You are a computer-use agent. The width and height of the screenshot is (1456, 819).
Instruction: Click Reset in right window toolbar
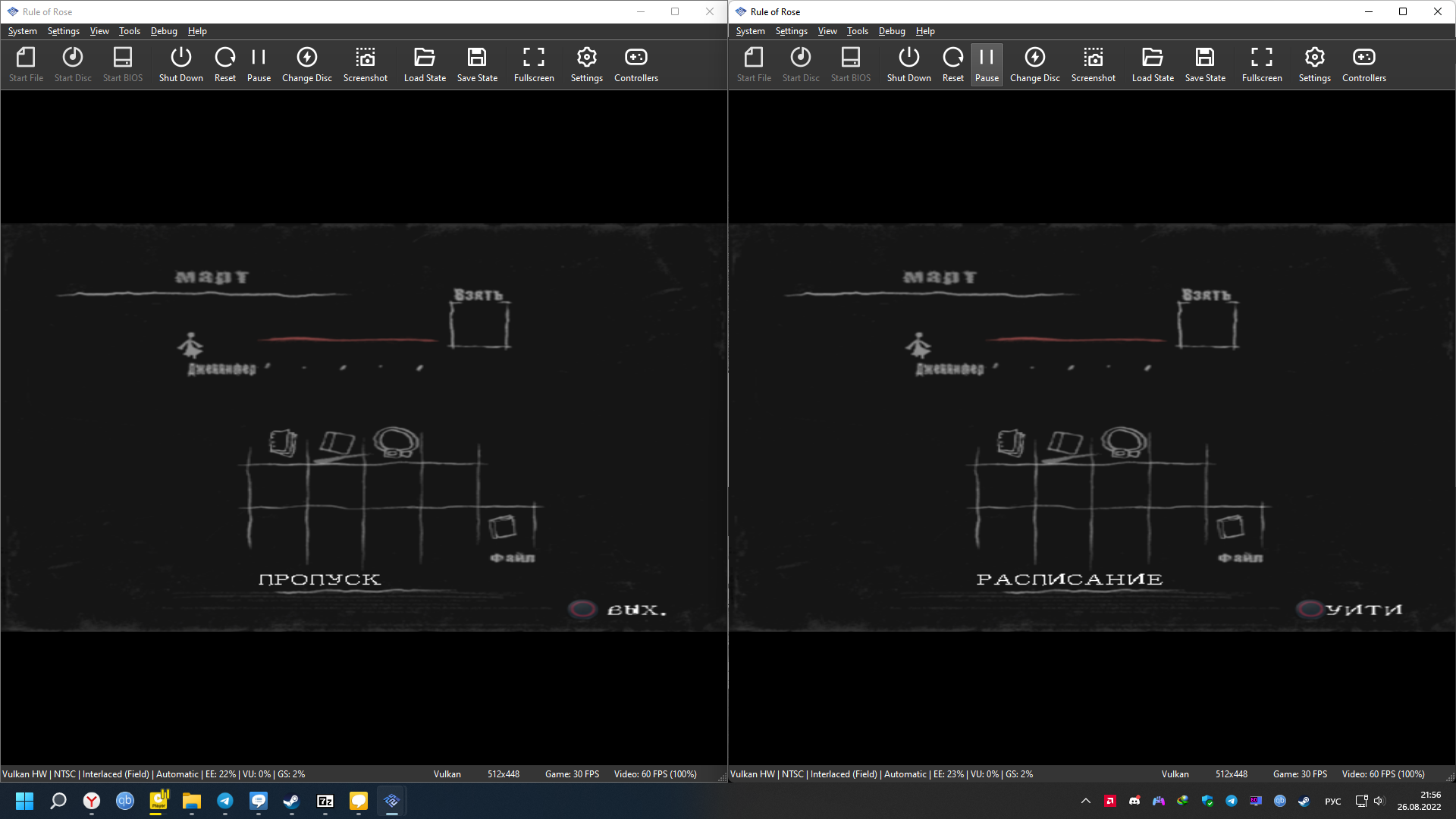click(x=953, y=64)
